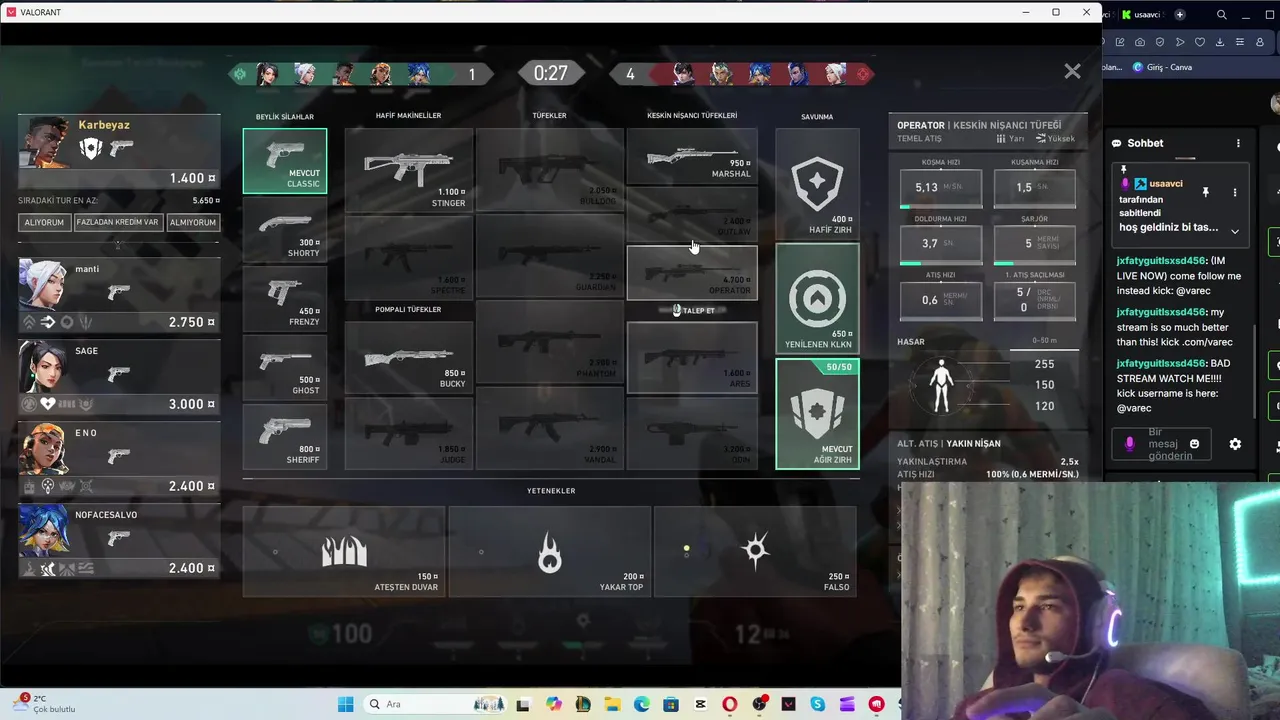
Task: Select the Guardian rifle
Action: pos(549,256)
